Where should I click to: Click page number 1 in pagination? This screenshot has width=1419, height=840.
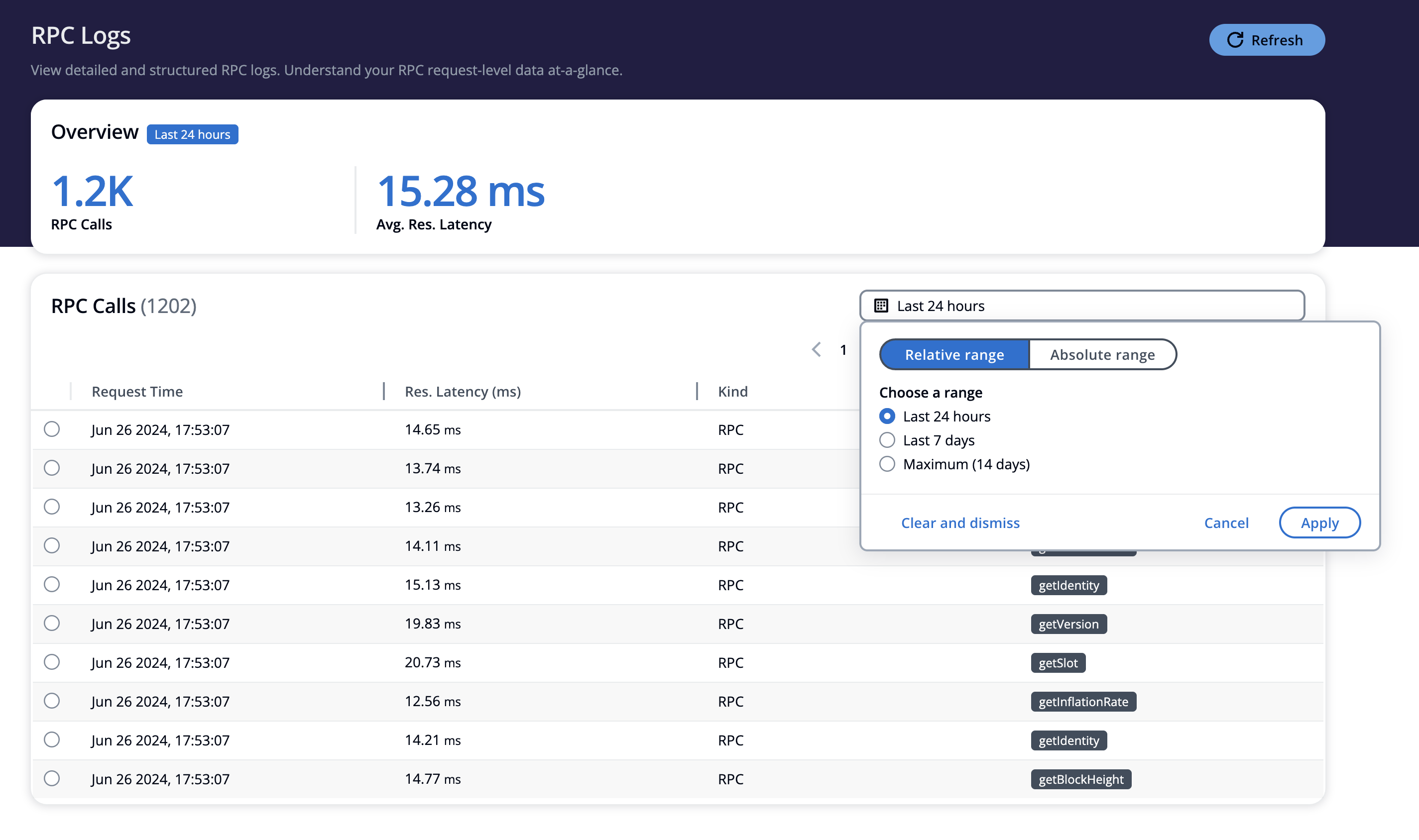(x=843, y=350)
